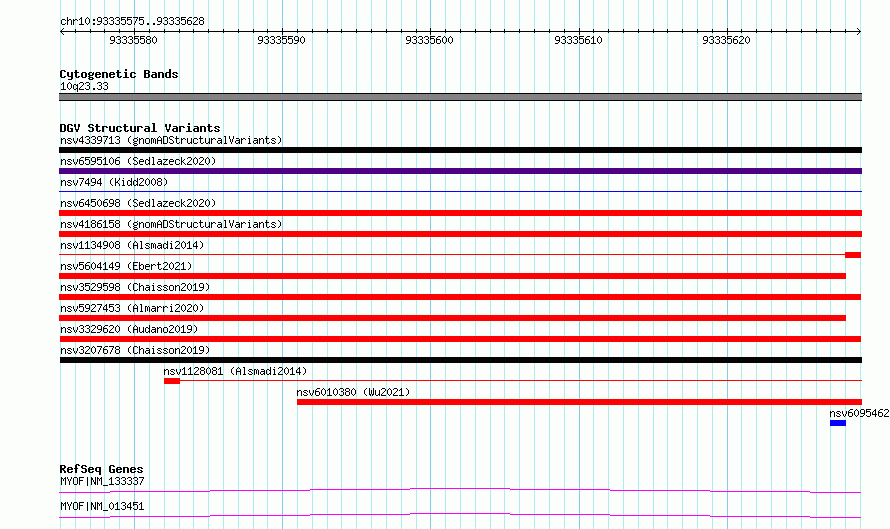Select the nsv1134908 (Alsmadi2014) label
Screen dimensions: 890x529
[132, 245]
